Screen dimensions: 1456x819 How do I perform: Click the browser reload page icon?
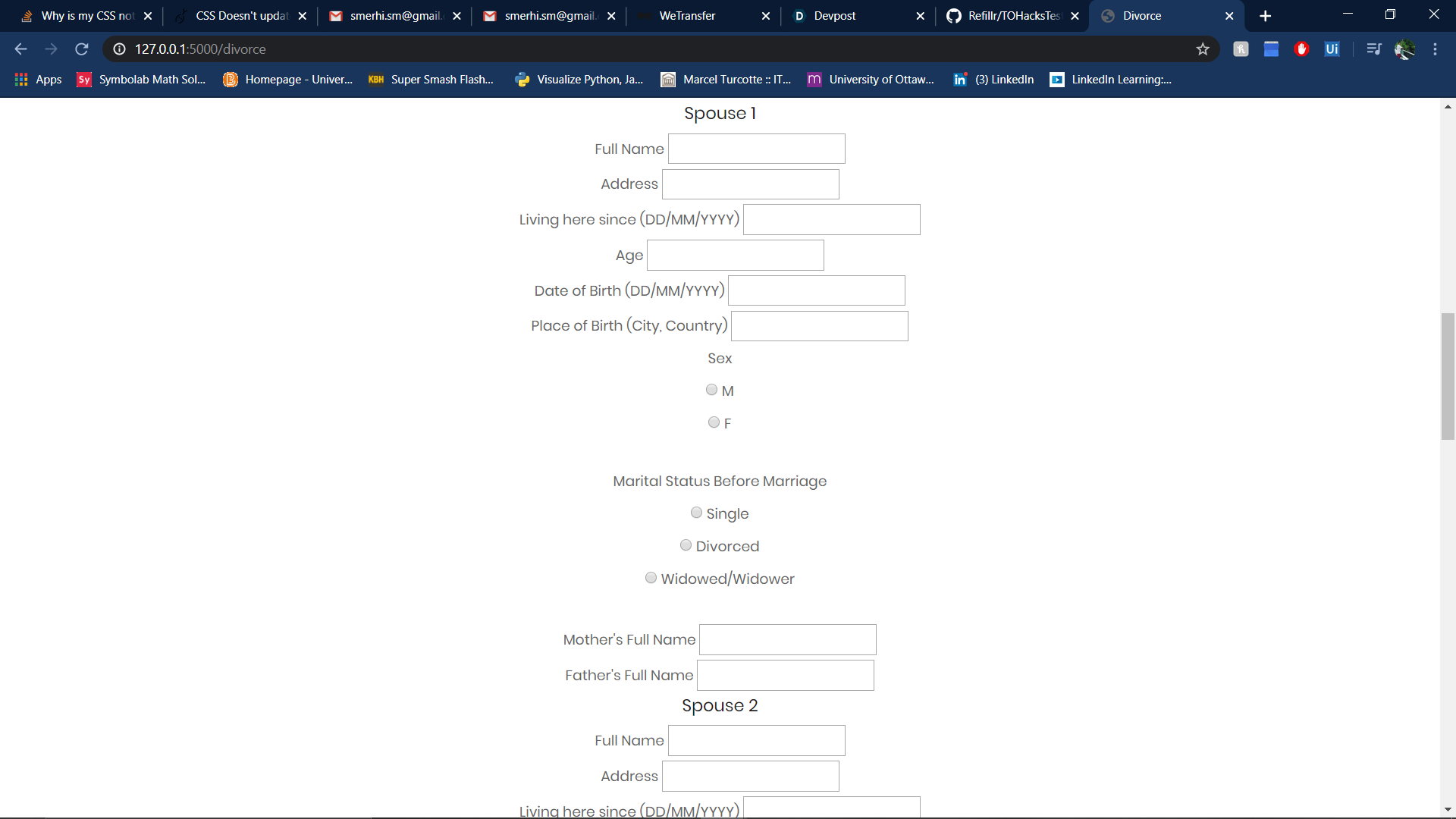coord(82,49)
